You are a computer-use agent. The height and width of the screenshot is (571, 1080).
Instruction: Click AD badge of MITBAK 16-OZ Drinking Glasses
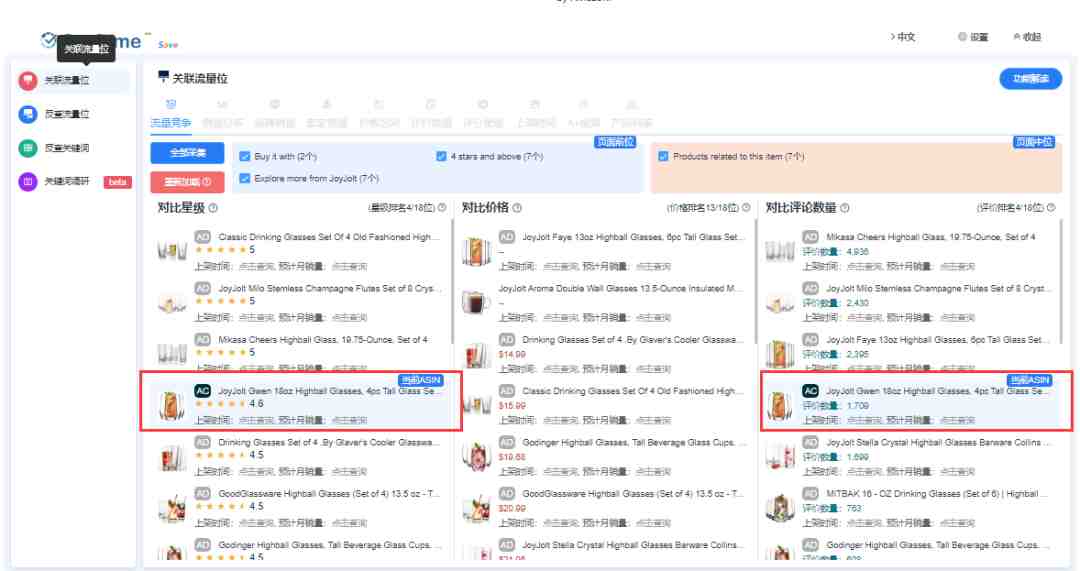tap(811, 494)
